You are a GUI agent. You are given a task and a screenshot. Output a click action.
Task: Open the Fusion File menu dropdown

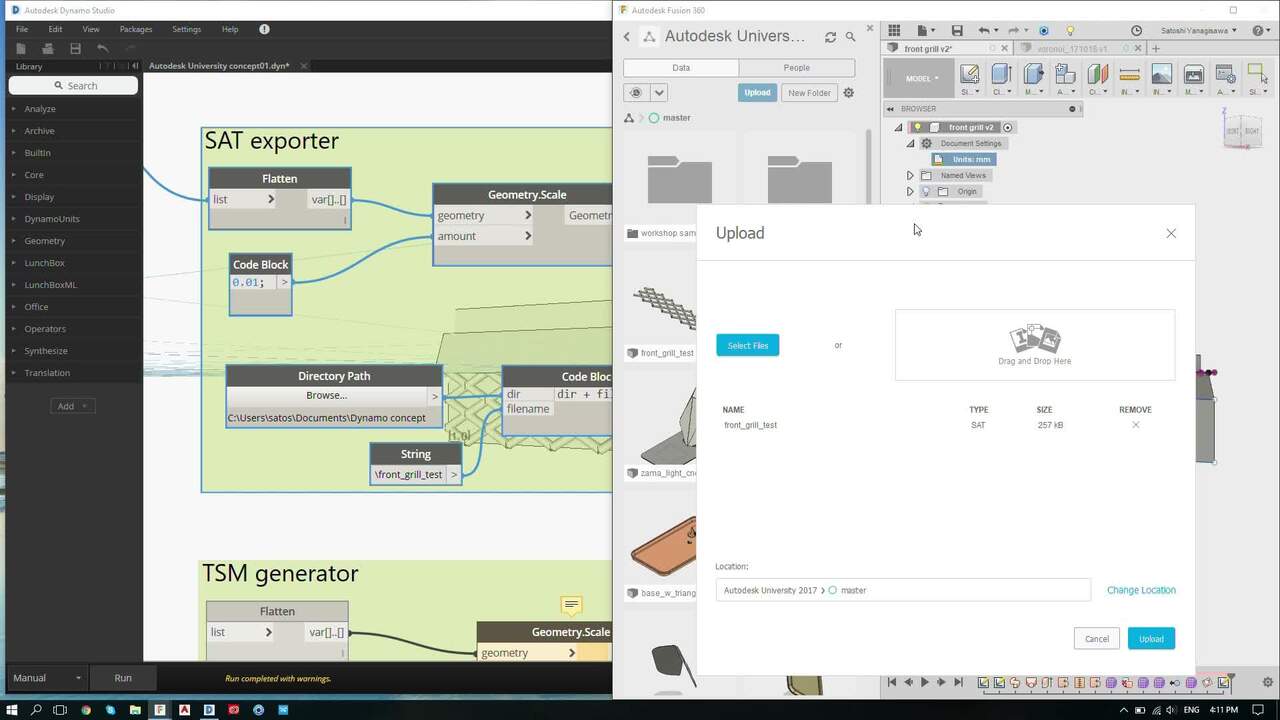pyautogui.click(x=927, y=31)
